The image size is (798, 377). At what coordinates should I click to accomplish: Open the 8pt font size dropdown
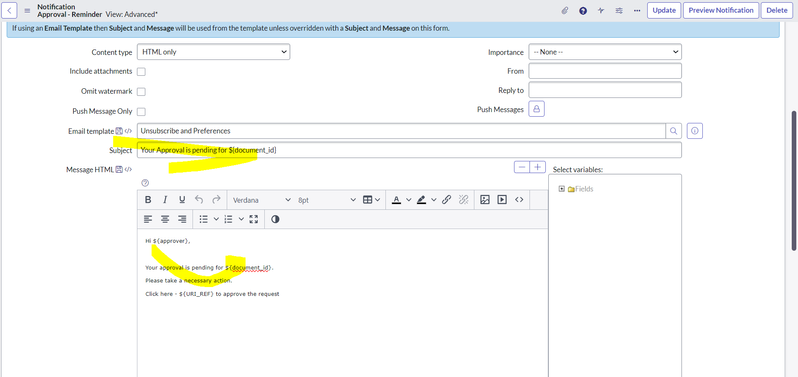click(x=327, y=200)
